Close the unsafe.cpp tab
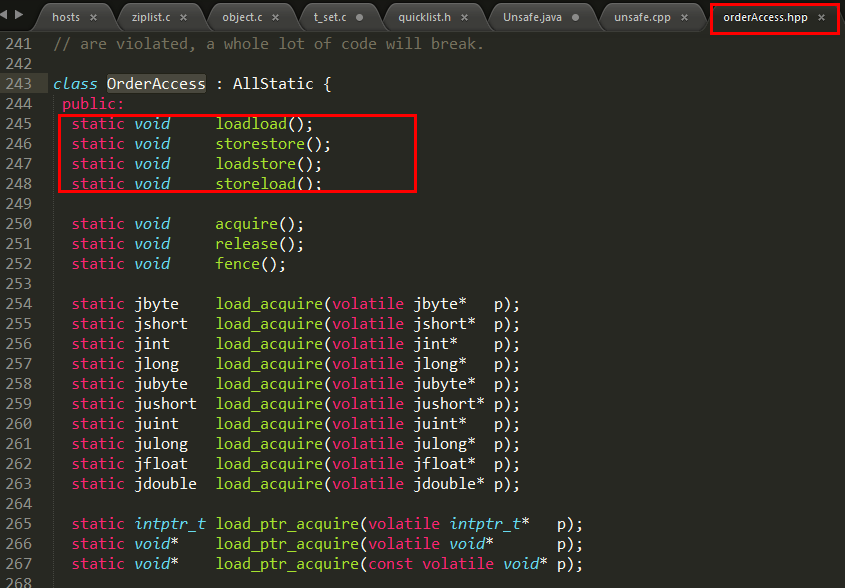Screen dimensions: 845x588 [x=684, y=18]
